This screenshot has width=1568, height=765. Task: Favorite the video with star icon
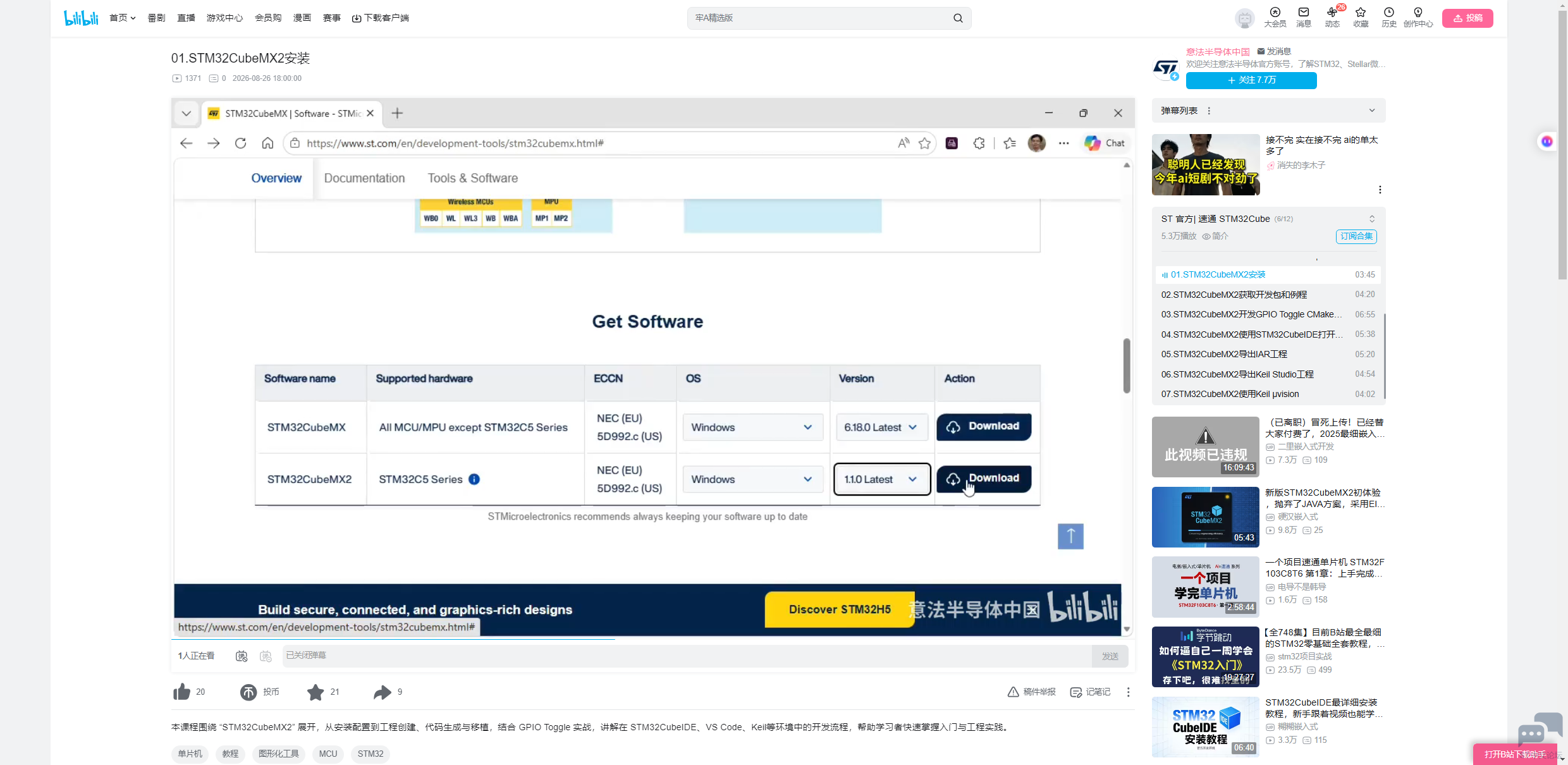(x=315, y=692)
